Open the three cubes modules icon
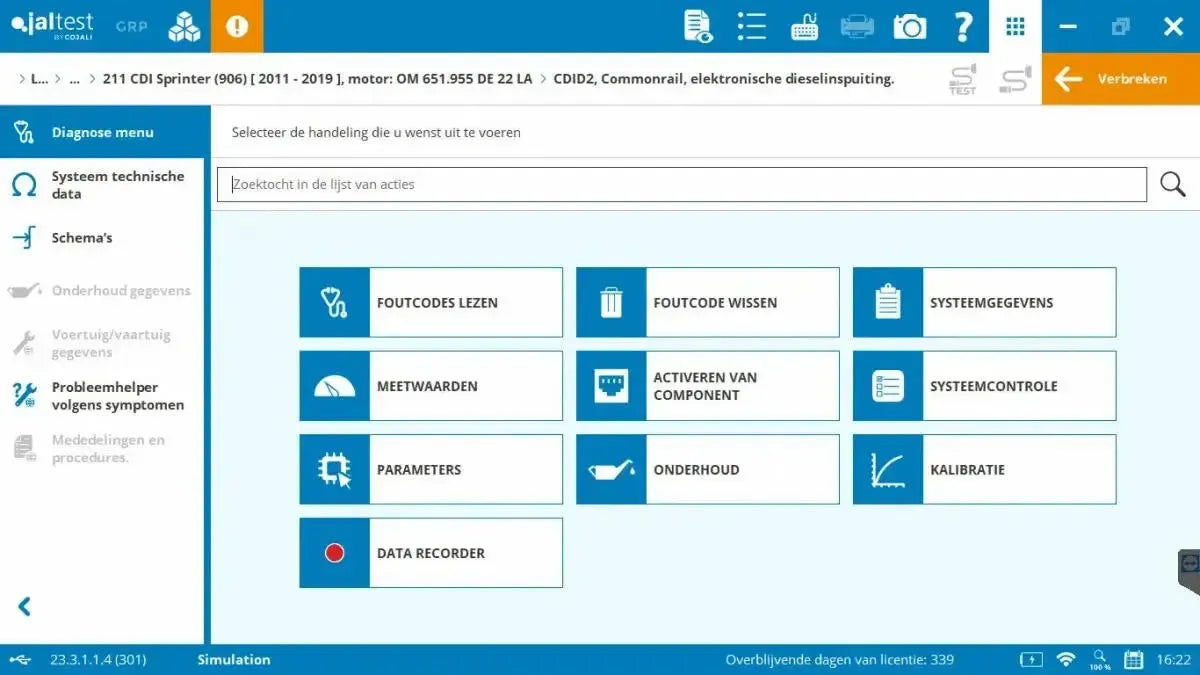The width and height of the screenshot is (1200, 675). pyautogui.click(x=184, y=27)
